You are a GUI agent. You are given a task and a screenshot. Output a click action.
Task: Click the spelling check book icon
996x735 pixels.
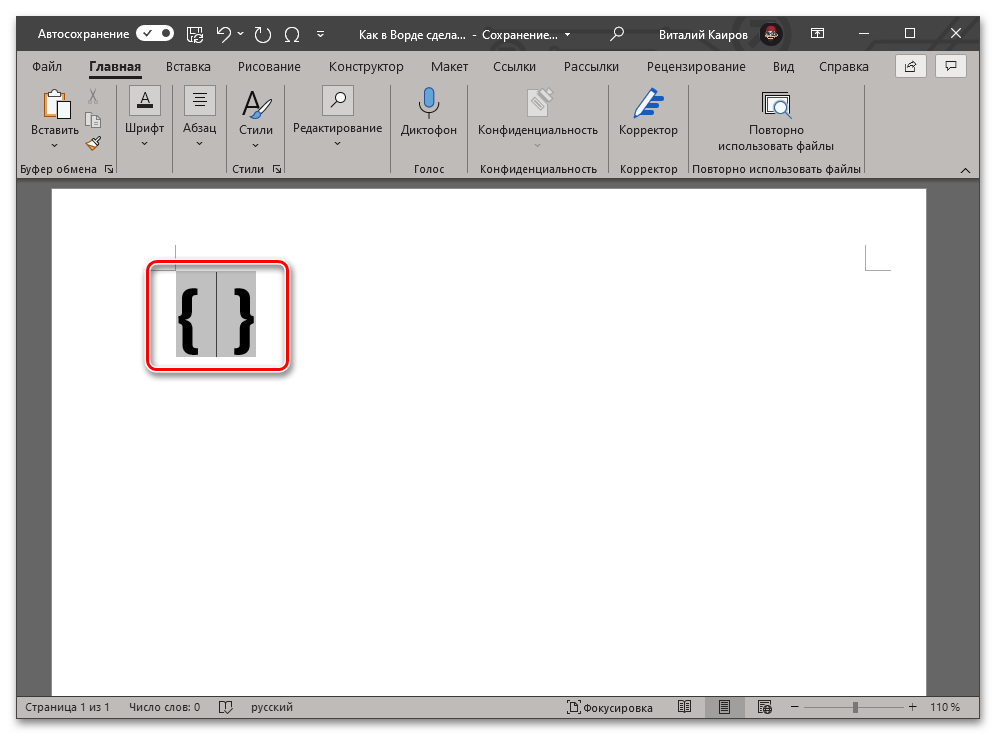pos(225,707)
